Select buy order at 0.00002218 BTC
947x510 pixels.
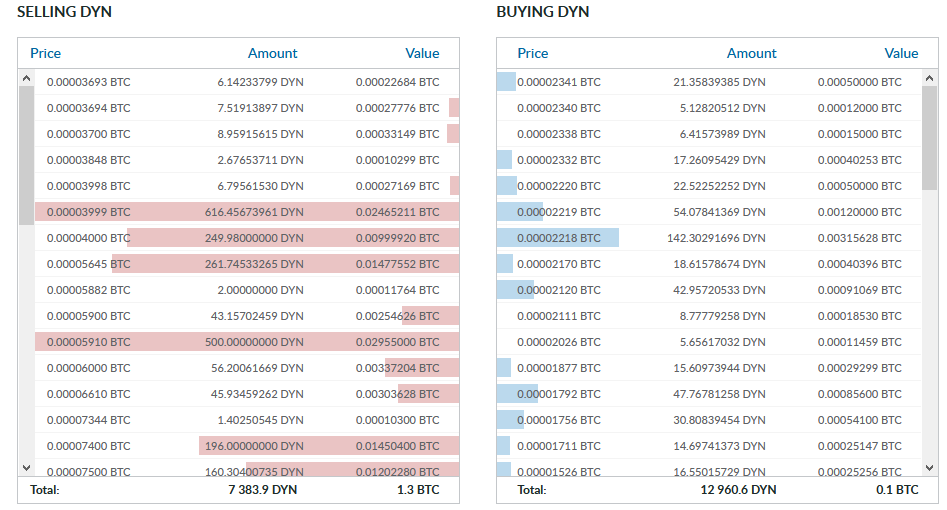[709, 238]
